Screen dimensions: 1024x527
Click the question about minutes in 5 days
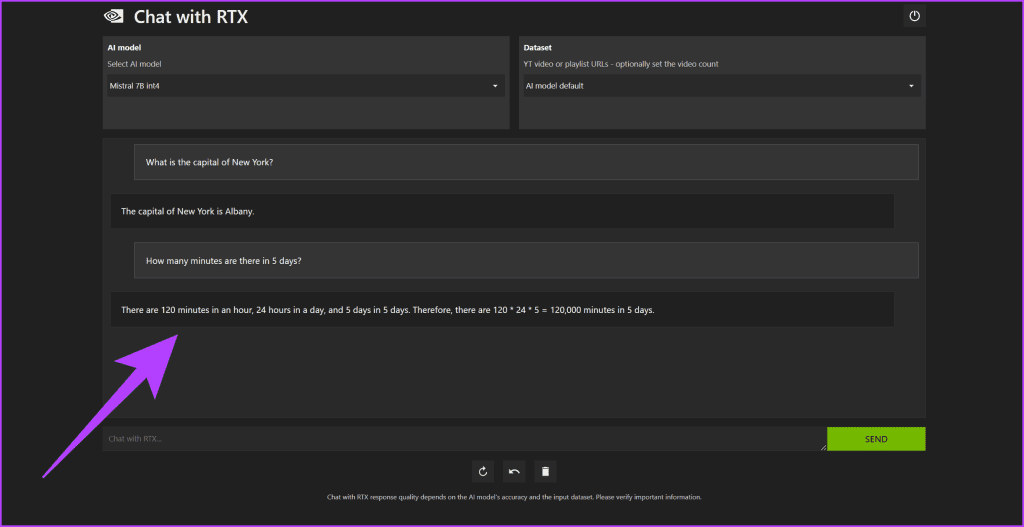pyautogui.click(x=526, y=260)
